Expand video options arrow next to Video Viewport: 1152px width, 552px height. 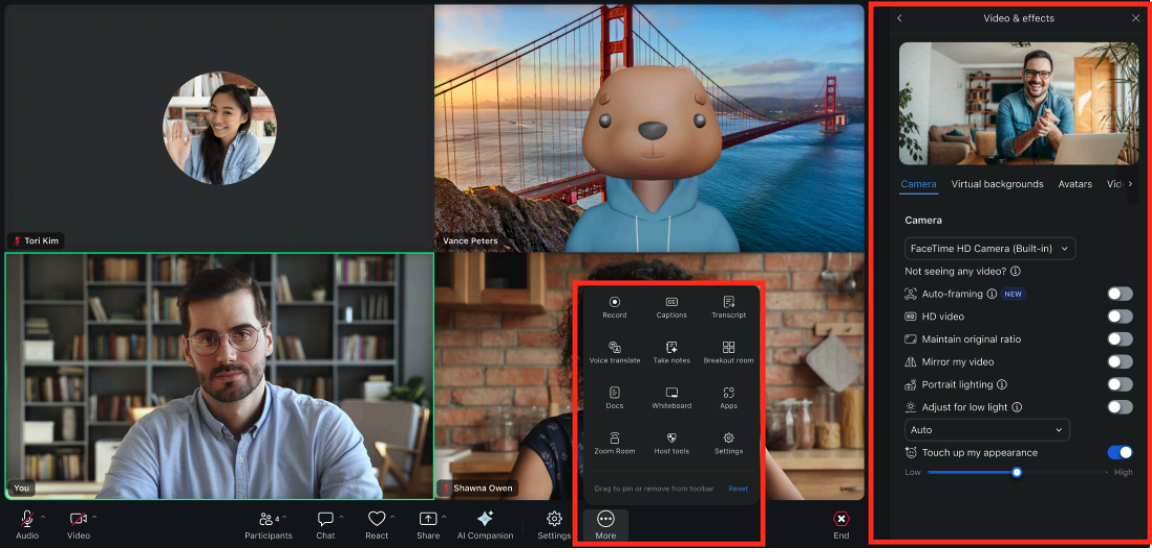pyautogui.click(x=94, y=517)
